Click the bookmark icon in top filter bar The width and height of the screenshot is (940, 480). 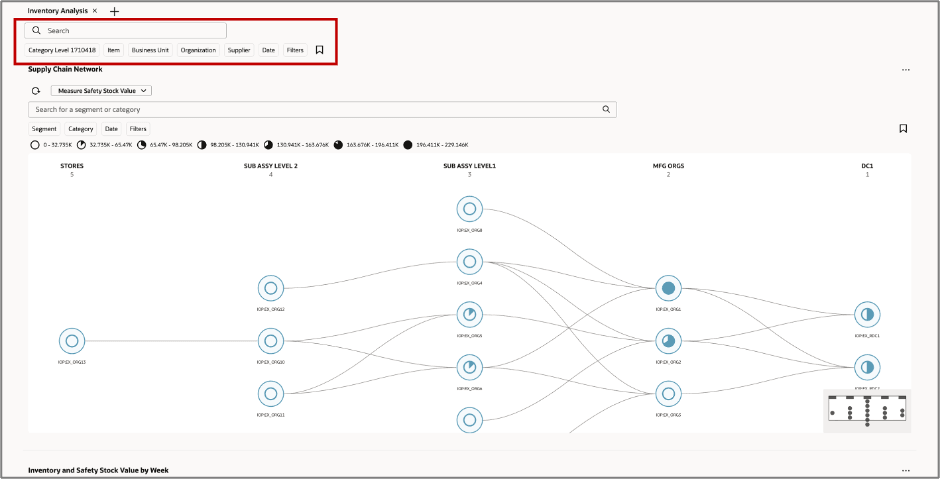tap(320, 50)
